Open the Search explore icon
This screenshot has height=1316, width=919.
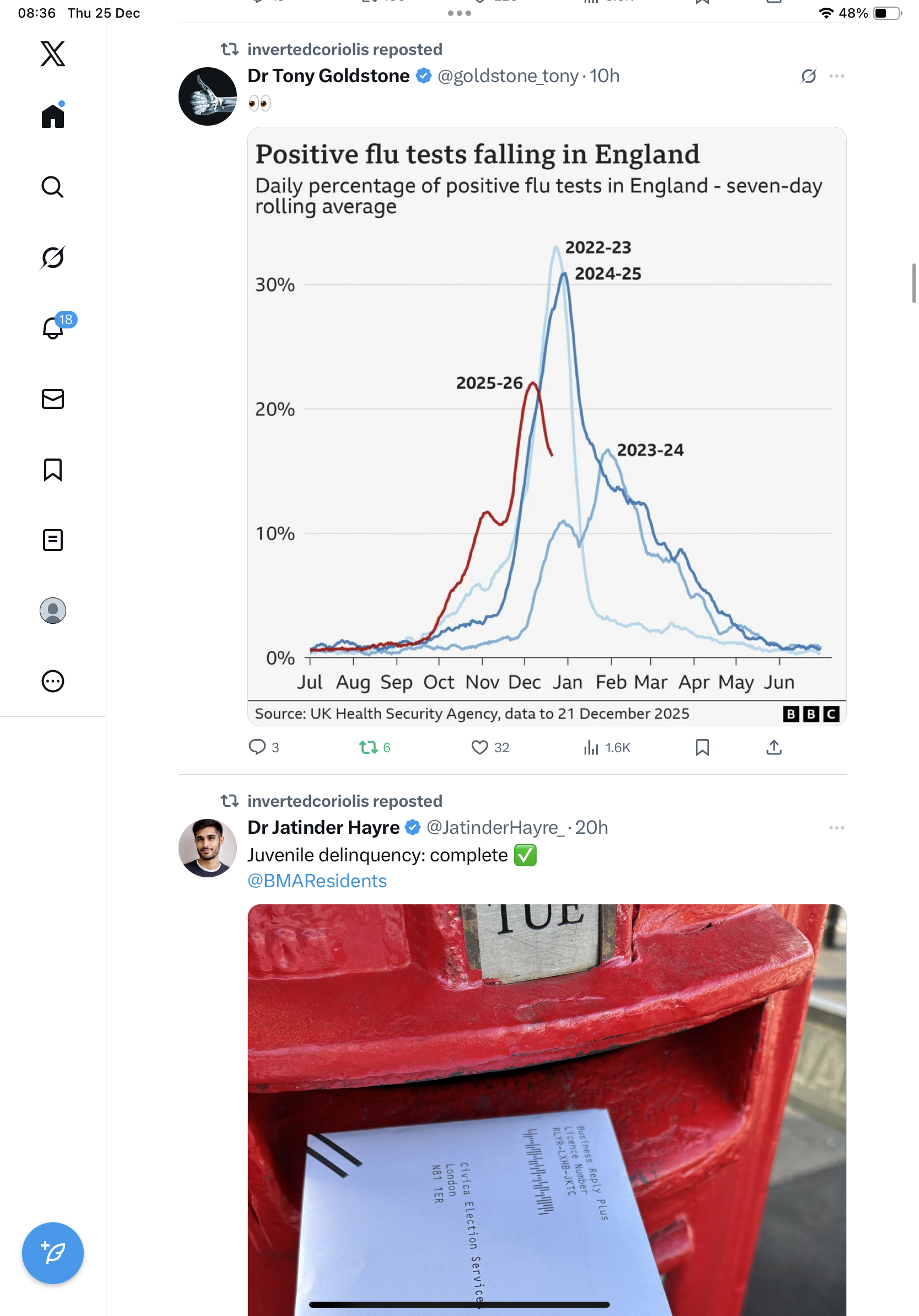tap(53, 187)
